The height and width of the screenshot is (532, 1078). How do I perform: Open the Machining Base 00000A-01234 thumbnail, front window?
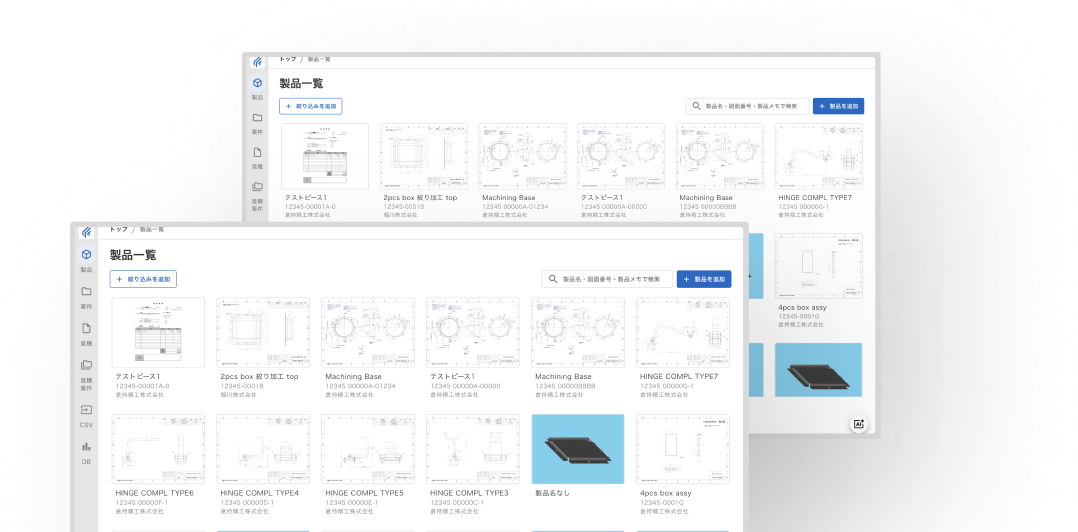pos(368,333)
